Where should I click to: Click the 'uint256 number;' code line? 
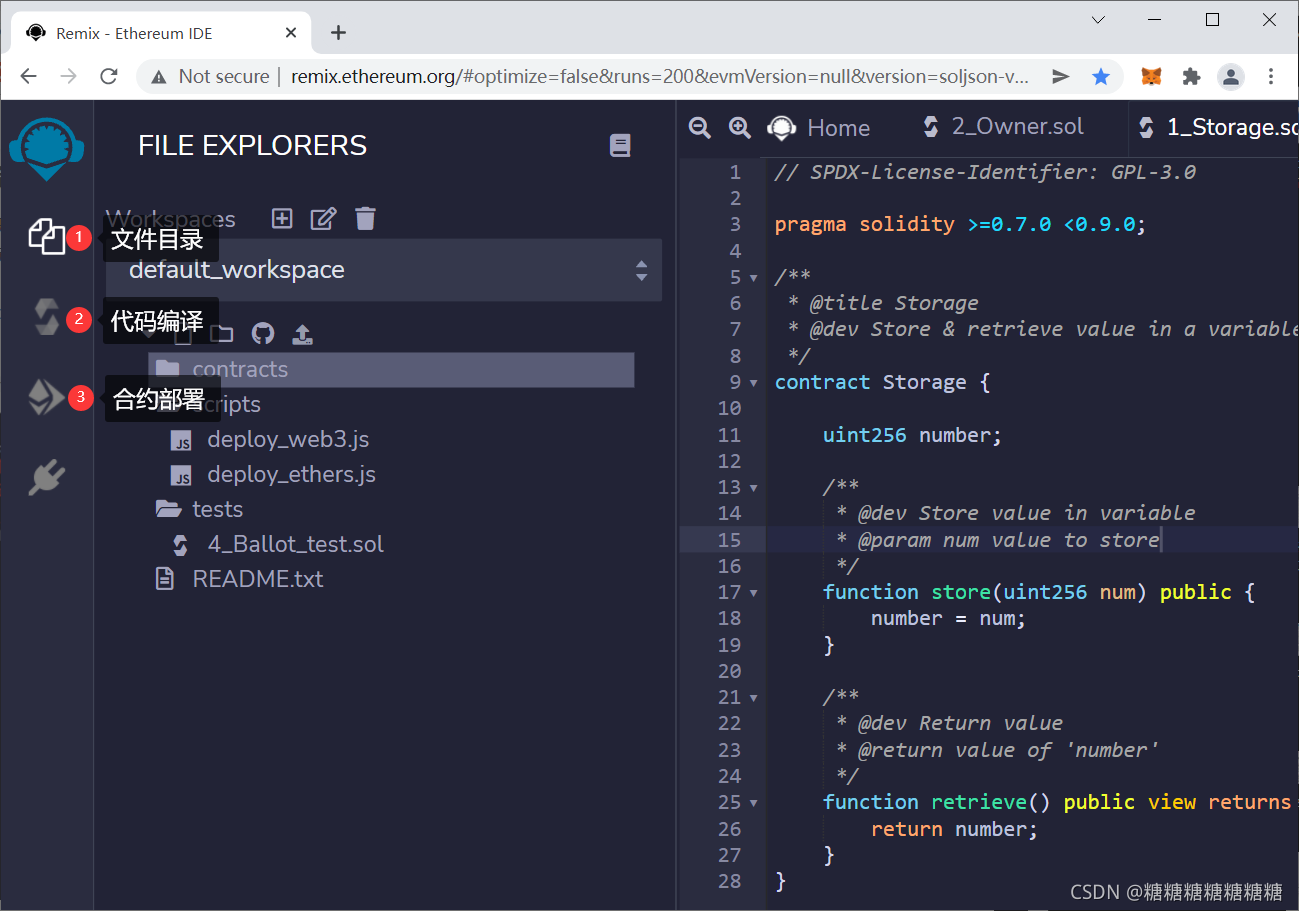click(x=912, y=435)
